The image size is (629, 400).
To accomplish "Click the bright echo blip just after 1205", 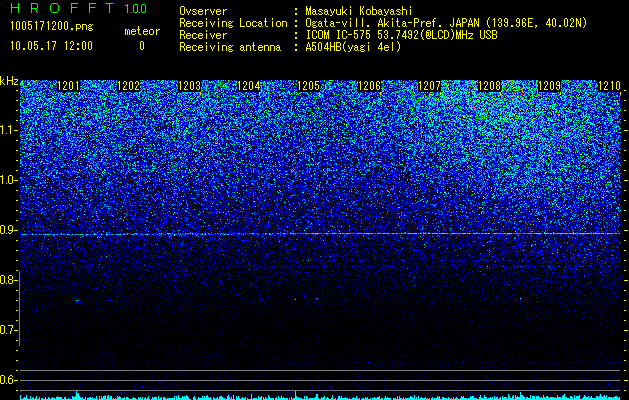I will click(317, 299).
